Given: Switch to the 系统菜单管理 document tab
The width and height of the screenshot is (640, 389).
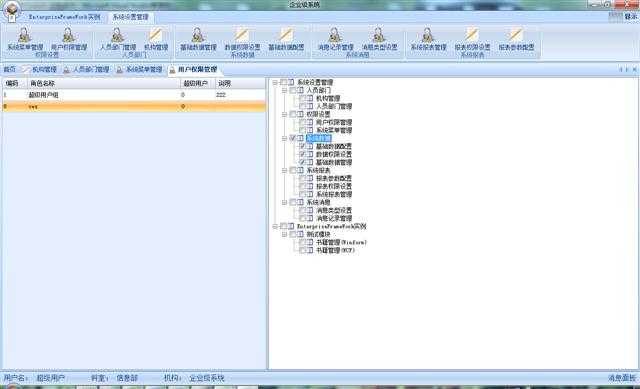Looking at the screenshot, I should pyautogui.click(x=140, y=69).
